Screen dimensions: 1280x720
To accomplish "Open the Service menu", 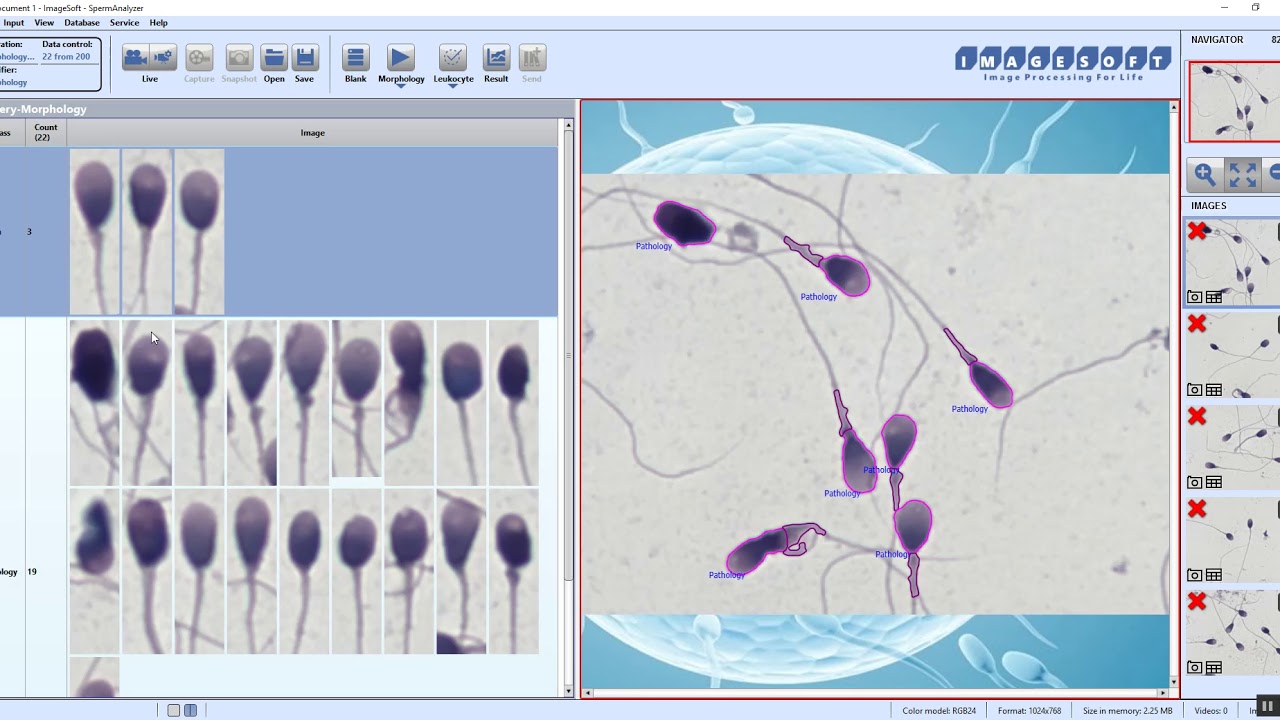I will point(124,22).
